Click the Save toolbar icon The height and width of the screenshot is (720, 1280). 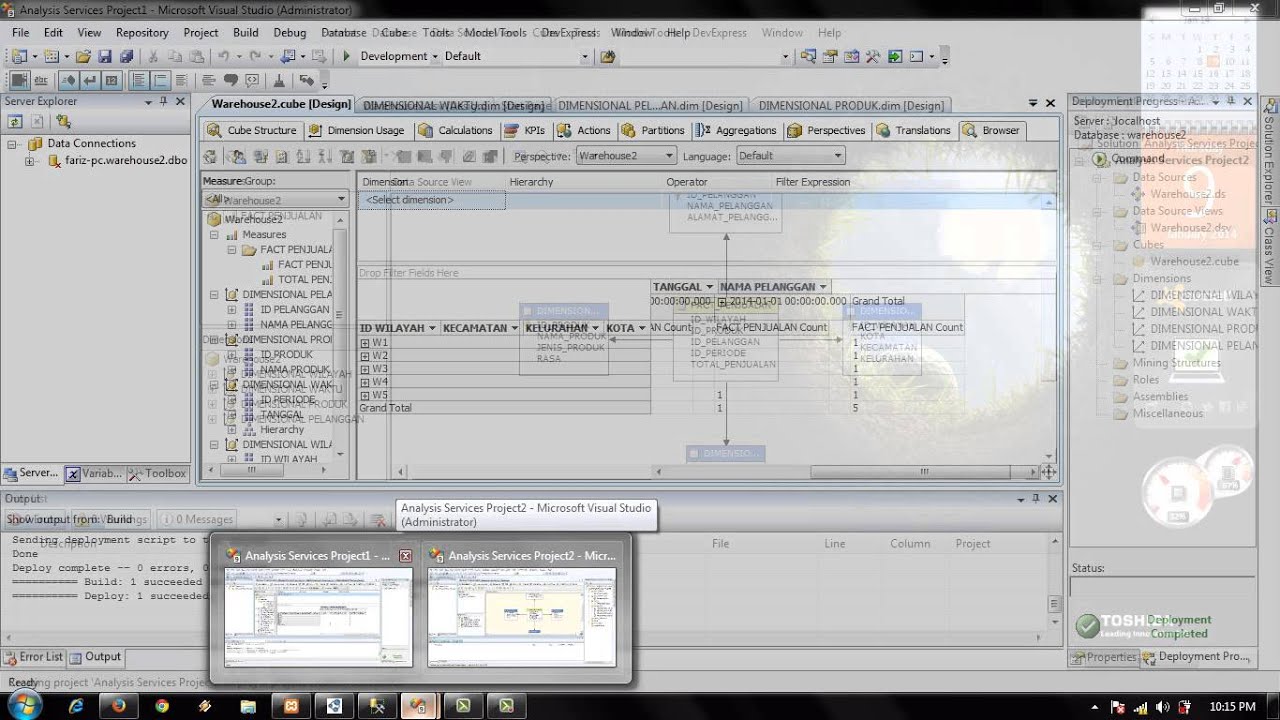[104, 57]
